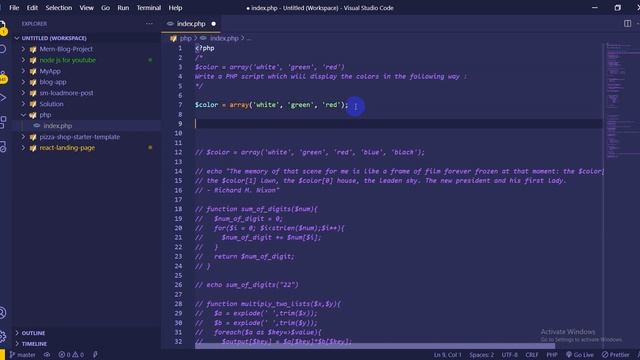
Task: Click the Prettier status item
Action: (x=616, y=355)
